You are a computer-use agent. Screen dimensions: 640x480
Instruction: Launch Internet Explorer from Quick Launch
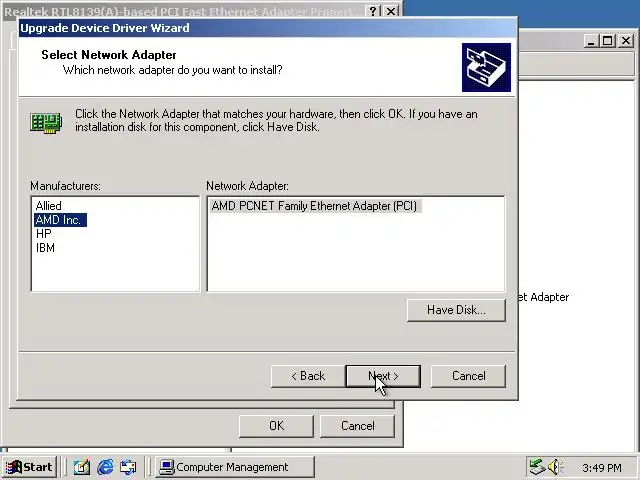[x=105, y=467]
